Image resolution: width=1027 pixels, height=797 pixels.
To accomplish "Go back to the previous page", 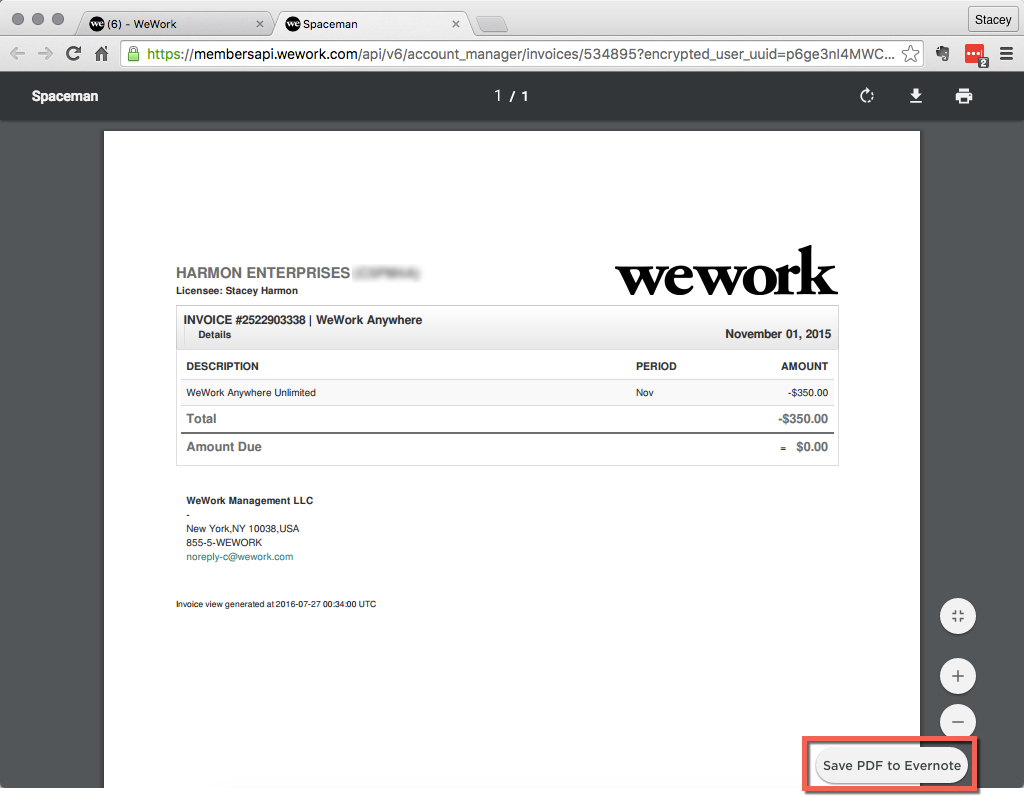I will click(18, 54).
